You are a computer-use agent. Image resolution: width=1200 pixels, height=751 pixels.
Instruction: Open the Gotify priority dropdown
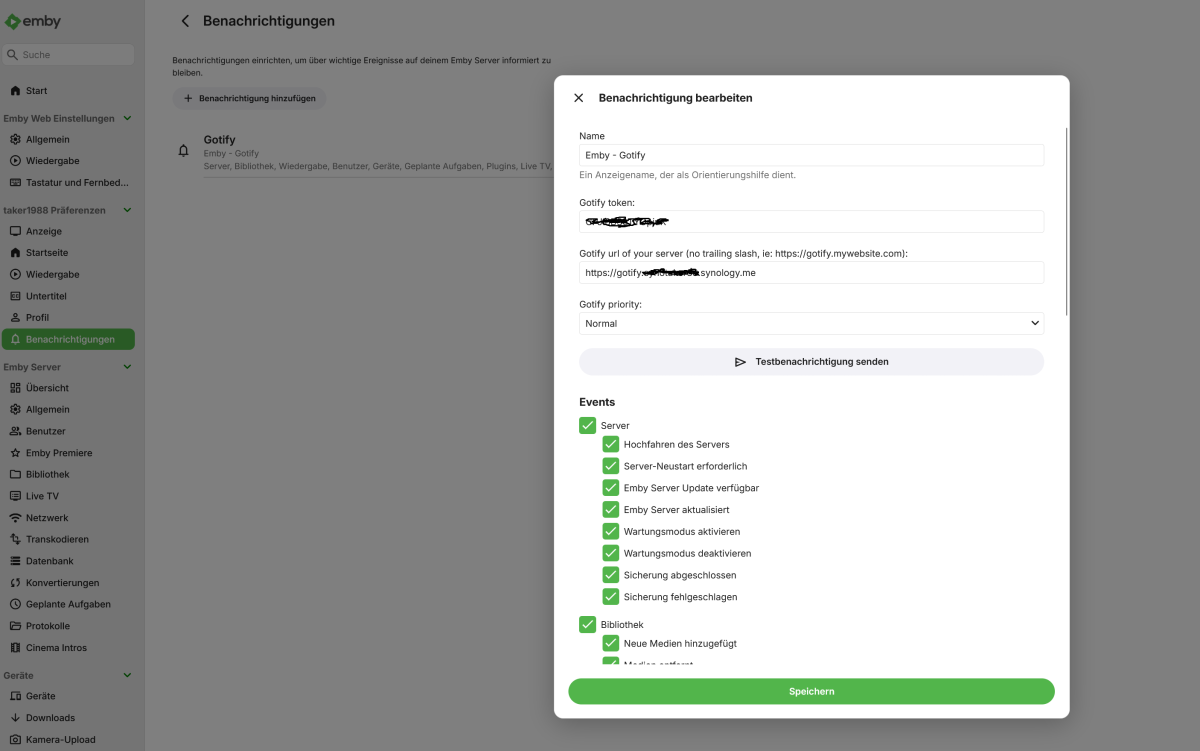[x=811, y=323]
